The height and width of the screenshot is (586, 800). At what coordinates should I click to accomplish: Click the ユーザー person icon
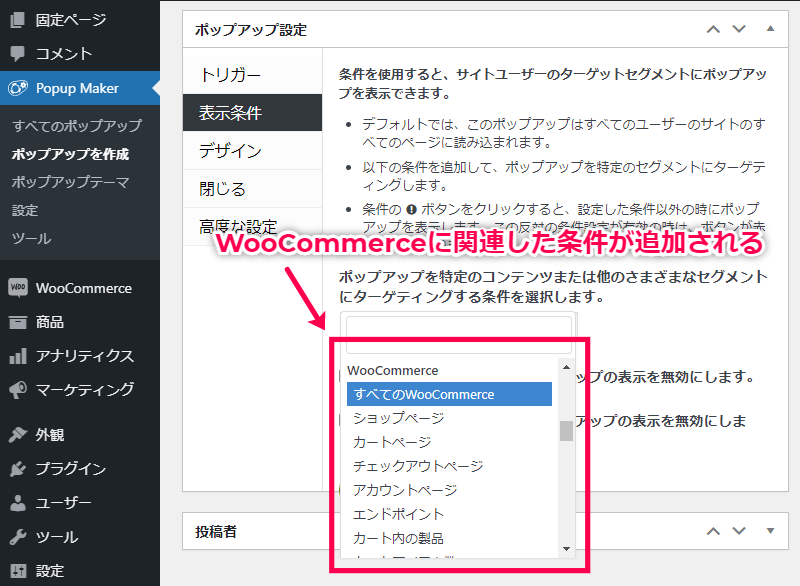(18, 503)
